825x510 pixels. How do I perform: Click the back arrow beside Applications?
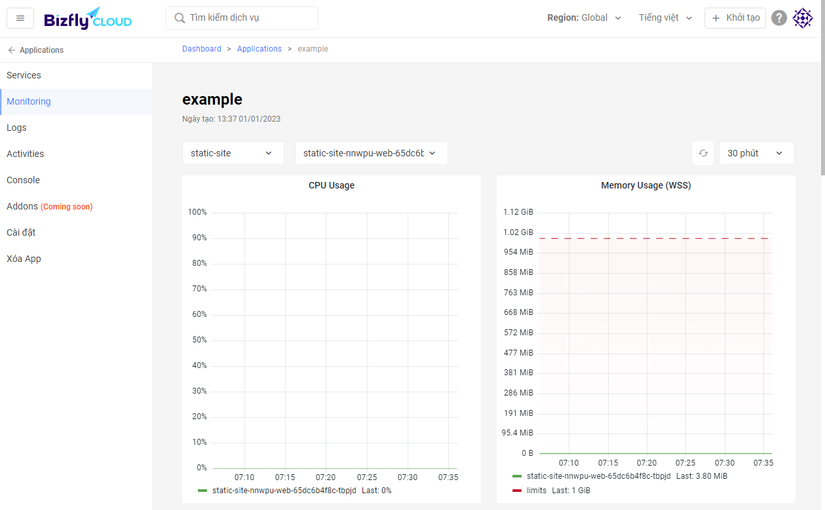pos(11,50)
